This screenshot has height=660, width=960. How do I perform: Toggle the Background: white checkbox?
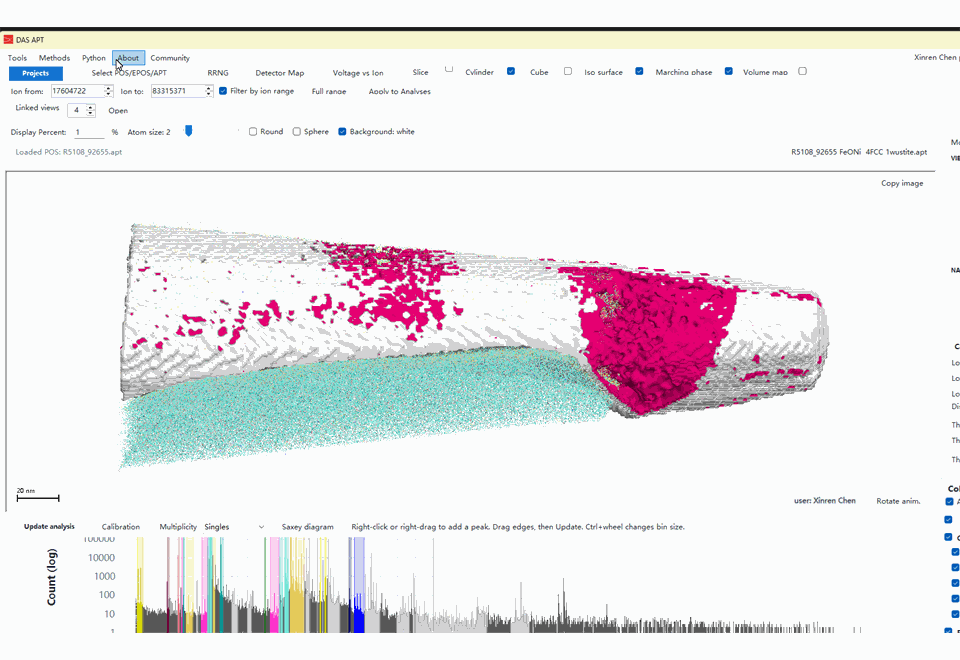tap(342, 132)
